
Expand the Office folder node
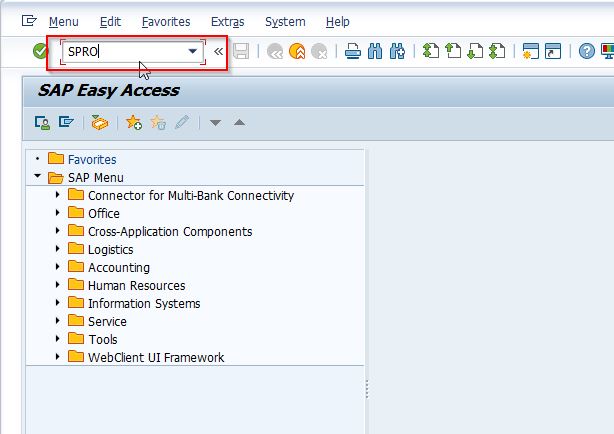tap(58, 212)
